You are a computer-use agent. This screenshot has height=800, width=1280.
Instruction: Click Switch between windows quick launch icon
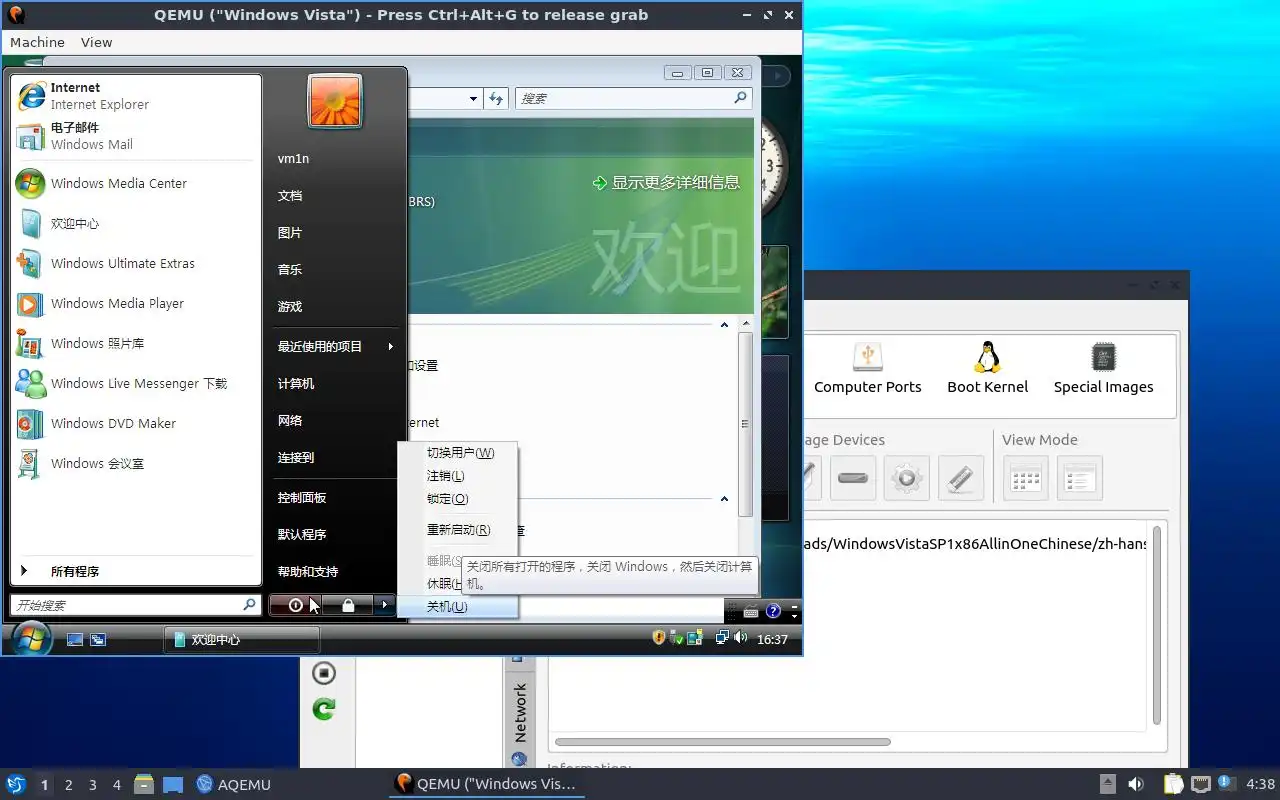pyautogui.click(x=98, y=640)
